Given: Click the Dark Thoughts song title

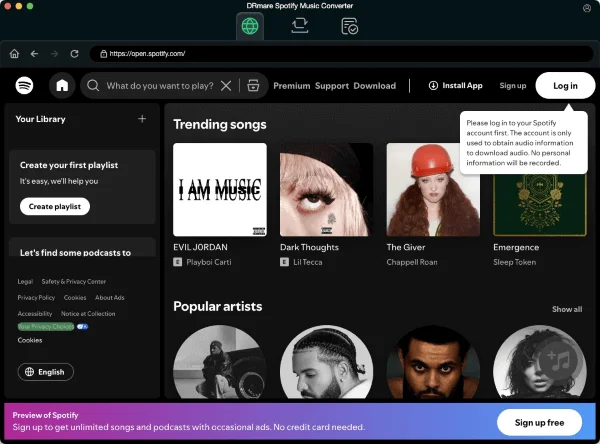Looking at the screenshot, I should point(309,247).
